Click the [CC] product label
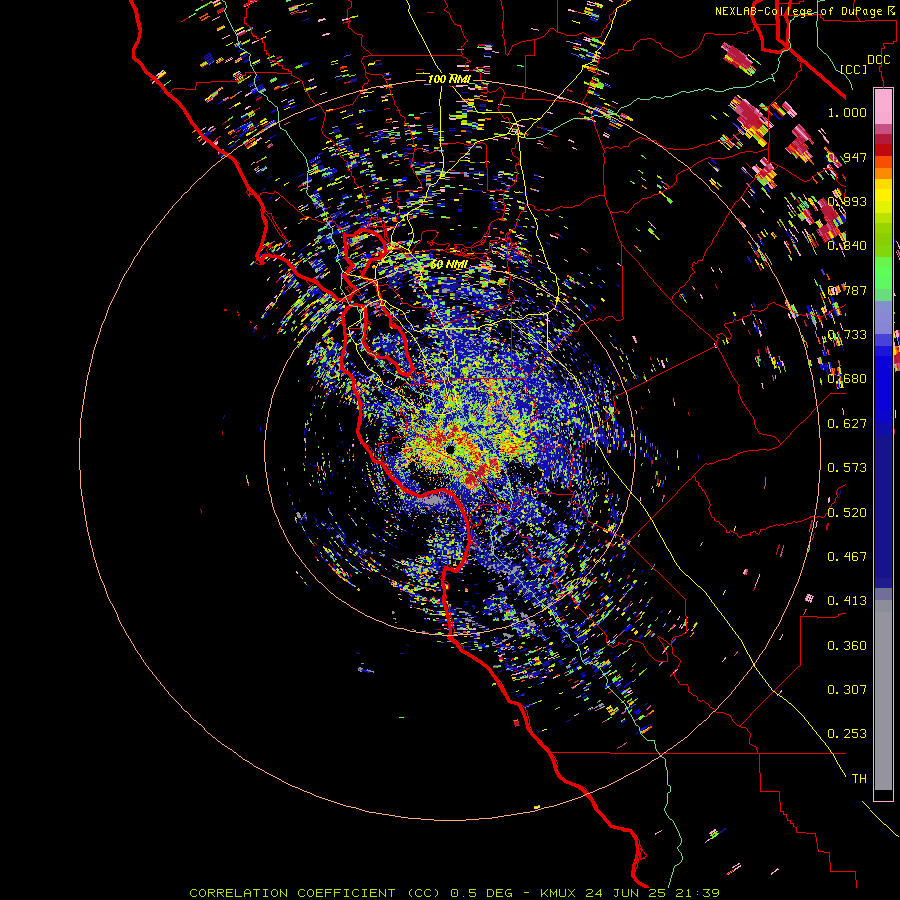Viewport: 900px width, 900px height. 854,69
